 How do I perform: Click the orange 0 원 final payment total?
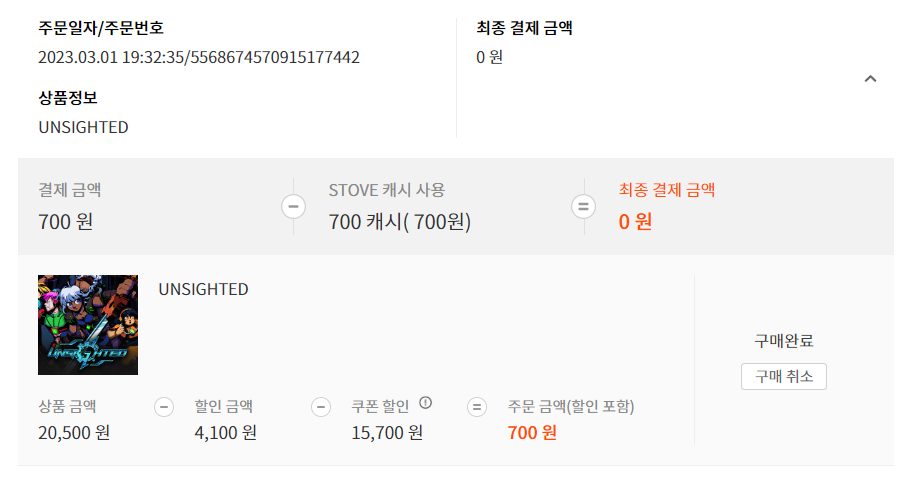[635, 222]
